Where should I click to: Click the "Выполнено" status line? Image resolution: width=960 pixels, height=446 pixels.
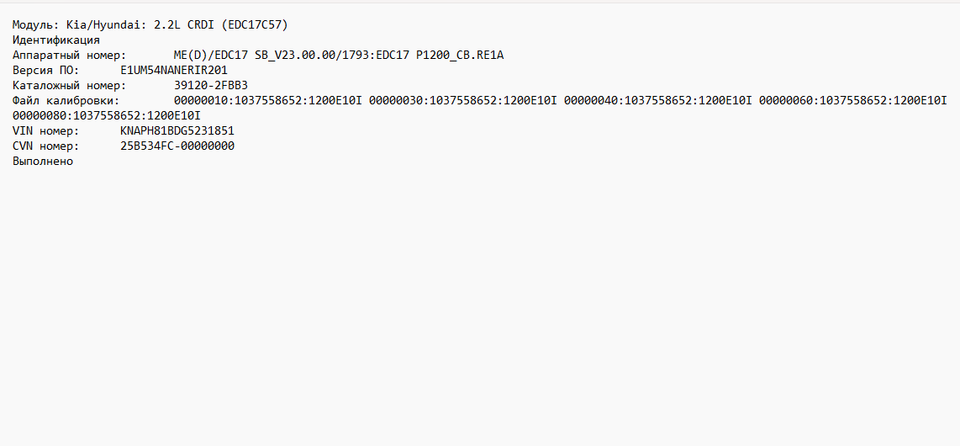[43, 161]
